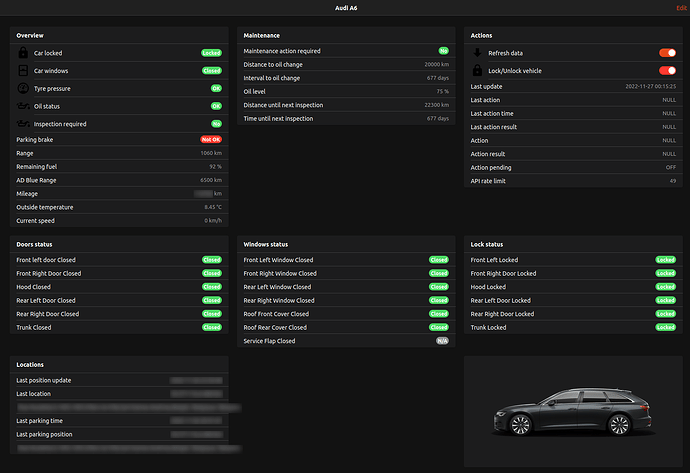This screenshot has height=473, width=690.
Task: Click the Service Flap Closed N/A badge
Action: point(441,341)
